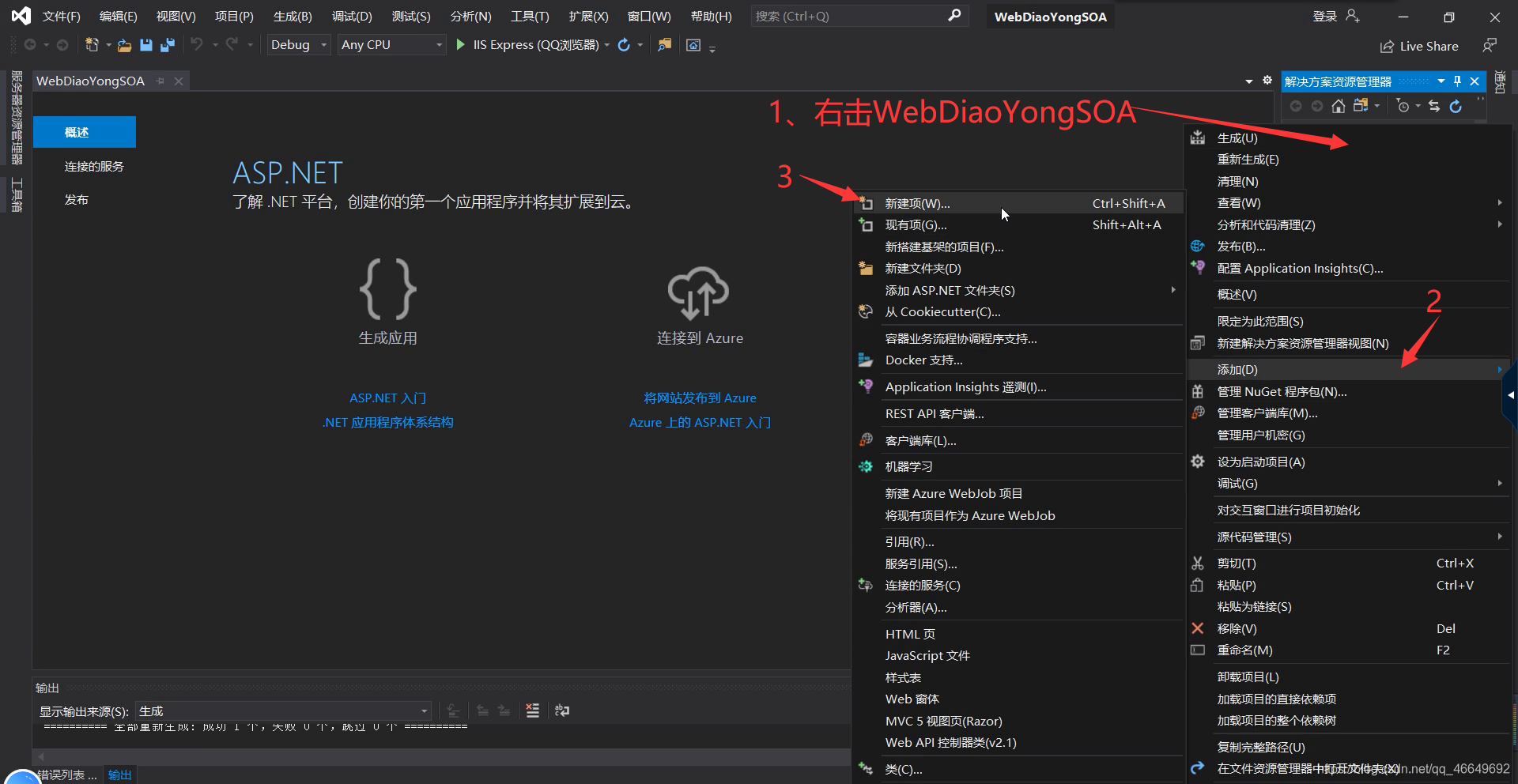Open the ASP.NET 入门 link
The height and width of the screenshot is (784, 1518).
pos(387,398)
